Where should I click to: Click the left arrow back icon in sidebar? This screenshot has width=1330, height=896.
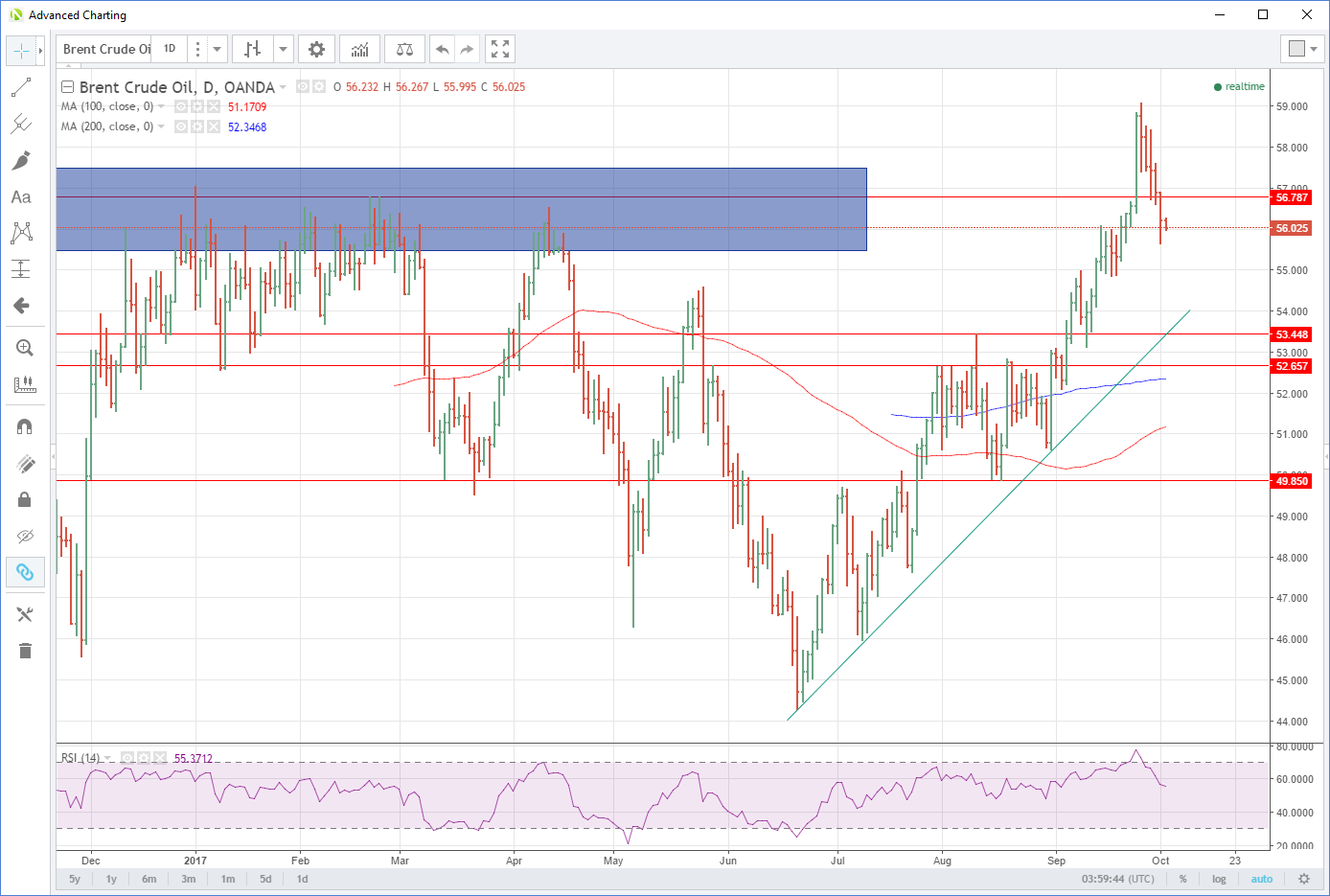21,306
